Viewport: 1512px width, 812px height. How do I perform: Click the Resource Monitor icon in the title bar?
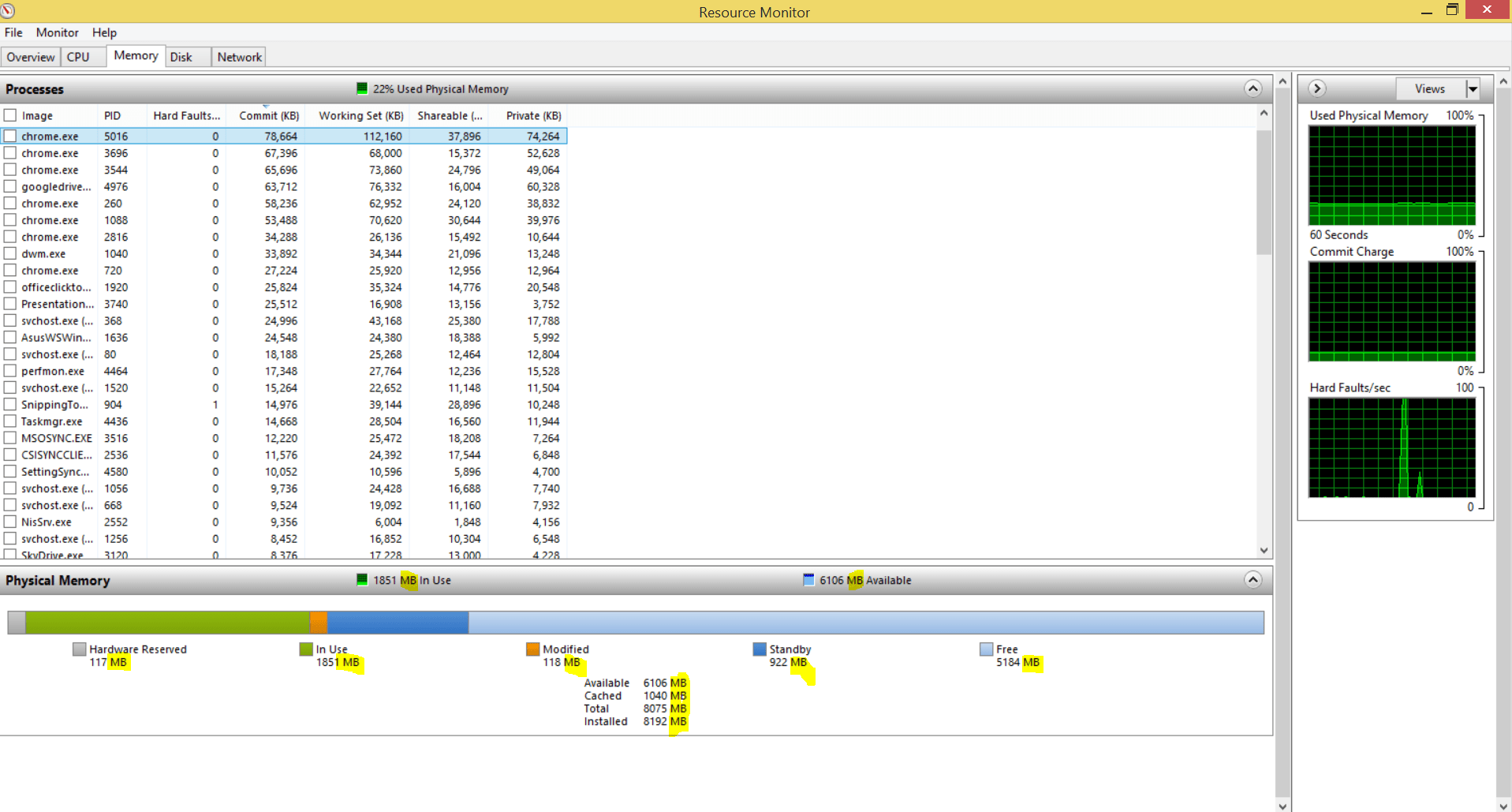[x=9, y=10]
